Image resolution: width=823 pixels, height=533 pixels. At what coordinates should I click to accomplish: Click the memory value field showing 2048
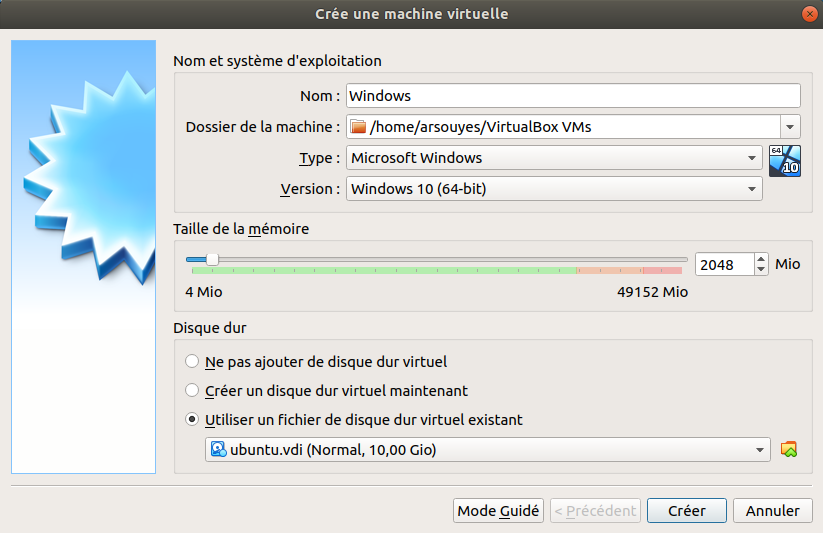[x=725, y=264]
